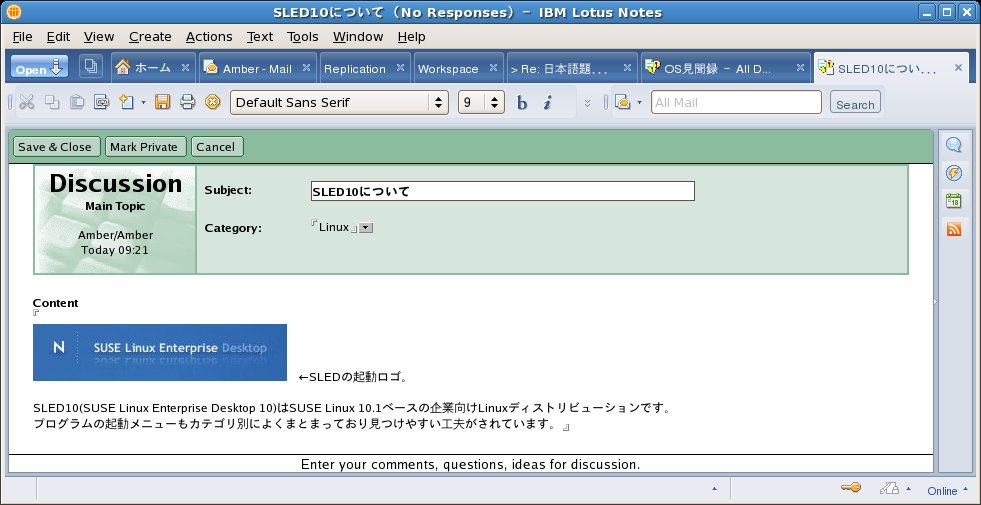
Task: Open the View menu
Action: coord(99,37)
